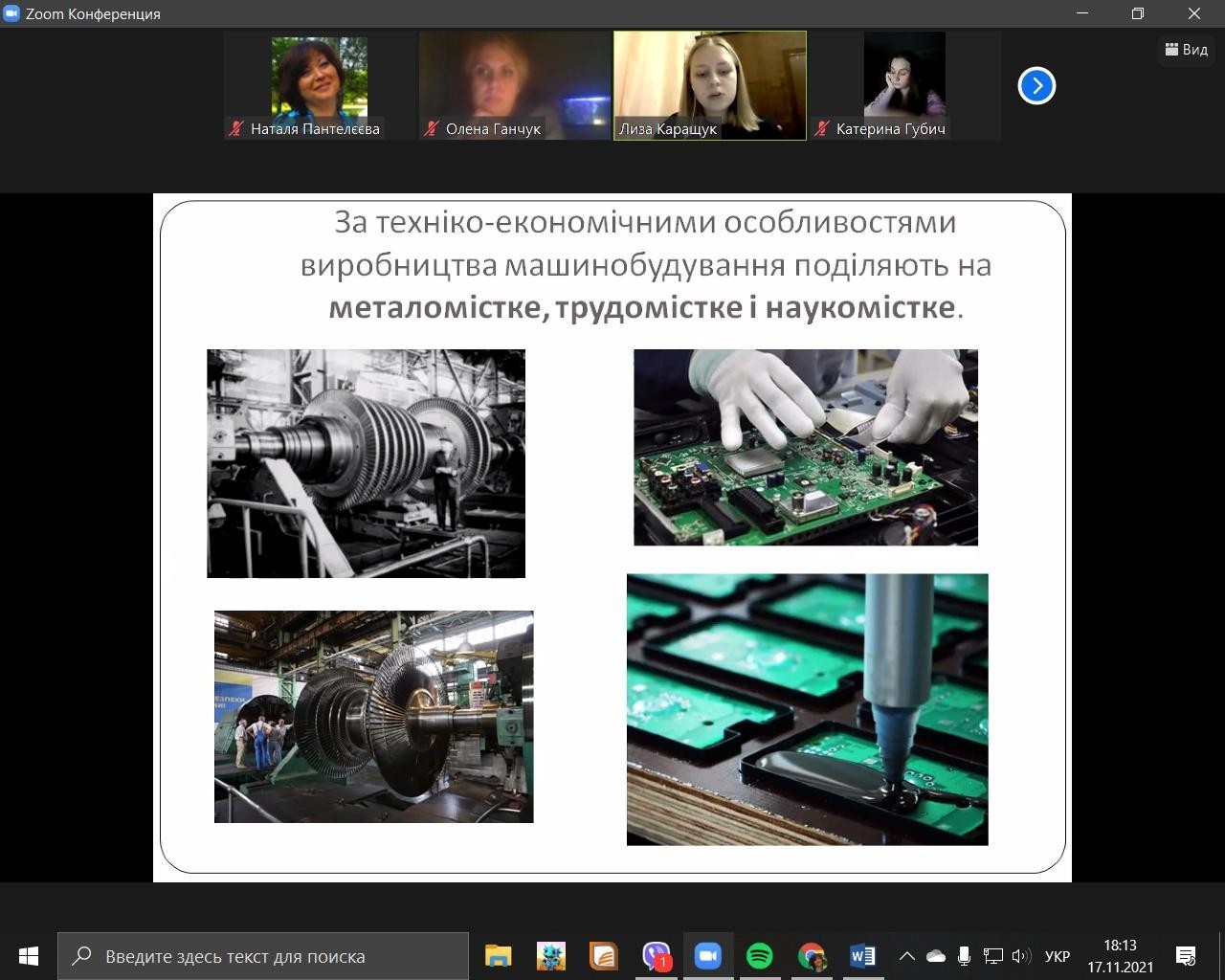Select Лиза Каращук video thumbnail
This screenshot has width=1225, height=980.
click(x=710, y=86)
